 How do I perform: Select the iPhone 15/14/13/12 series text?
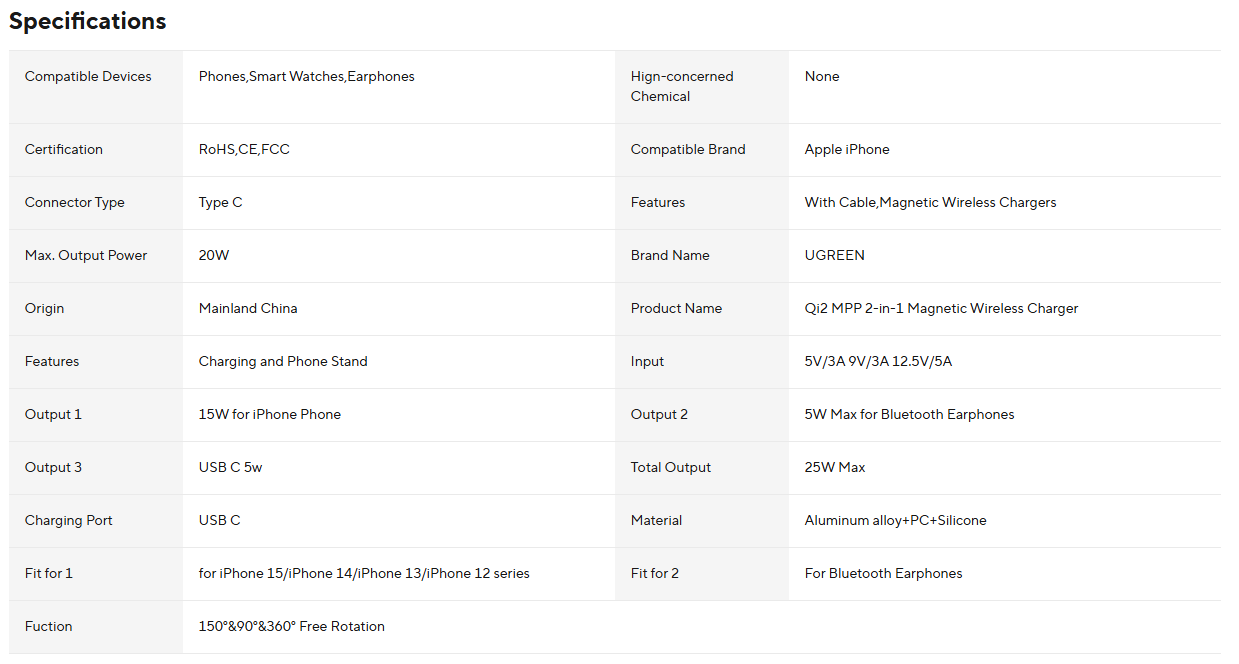click(364, 573)
